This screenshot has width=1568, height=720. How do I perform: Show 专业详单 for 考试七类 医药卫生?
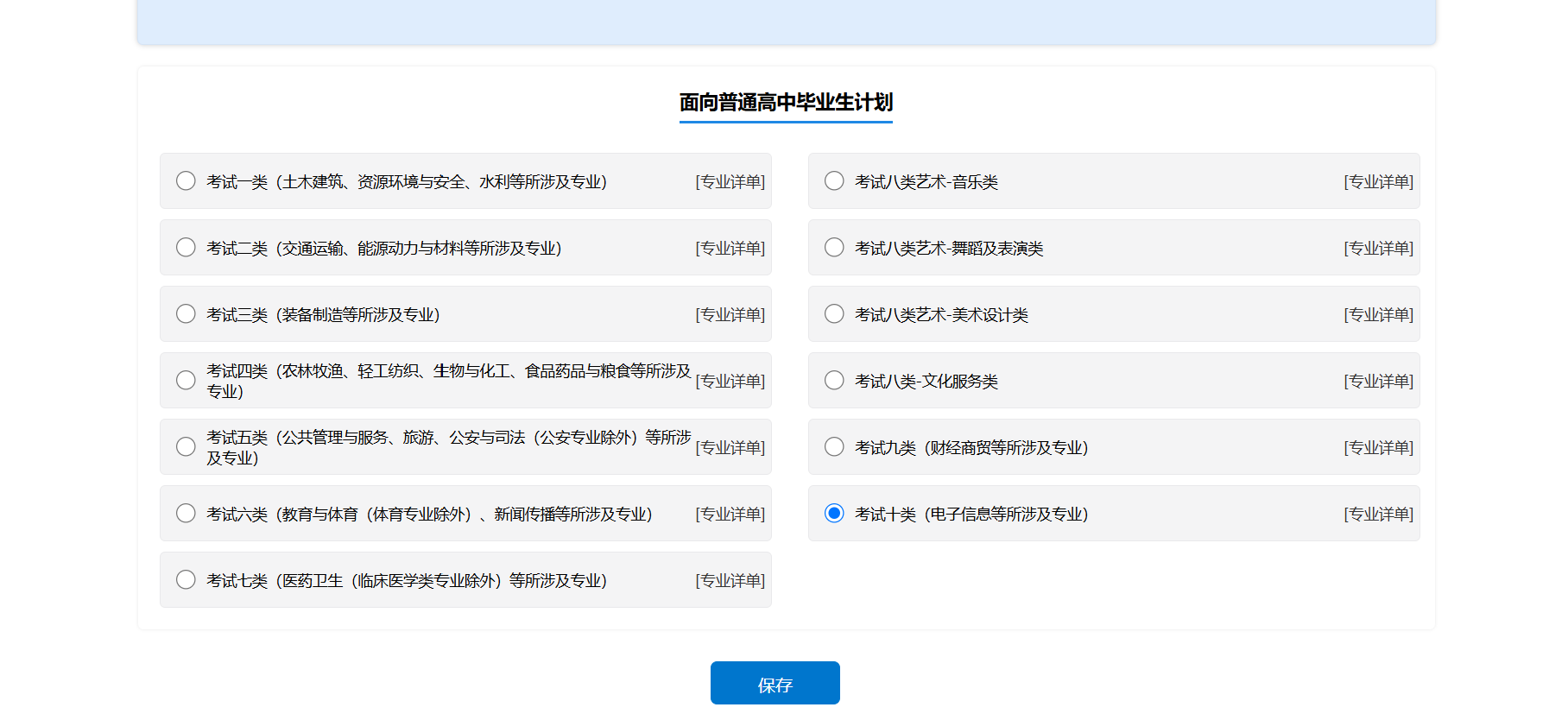(730, 581)
